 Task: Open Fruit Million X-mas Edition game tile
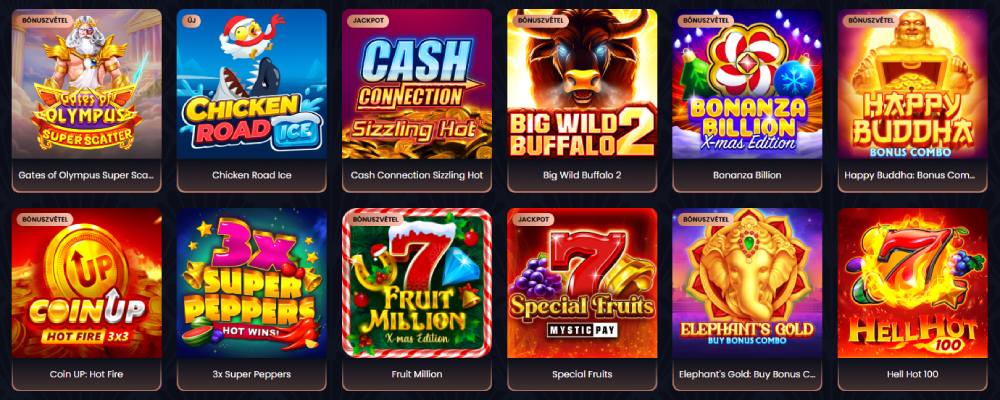pyautogui.click(x=417, y=283)
